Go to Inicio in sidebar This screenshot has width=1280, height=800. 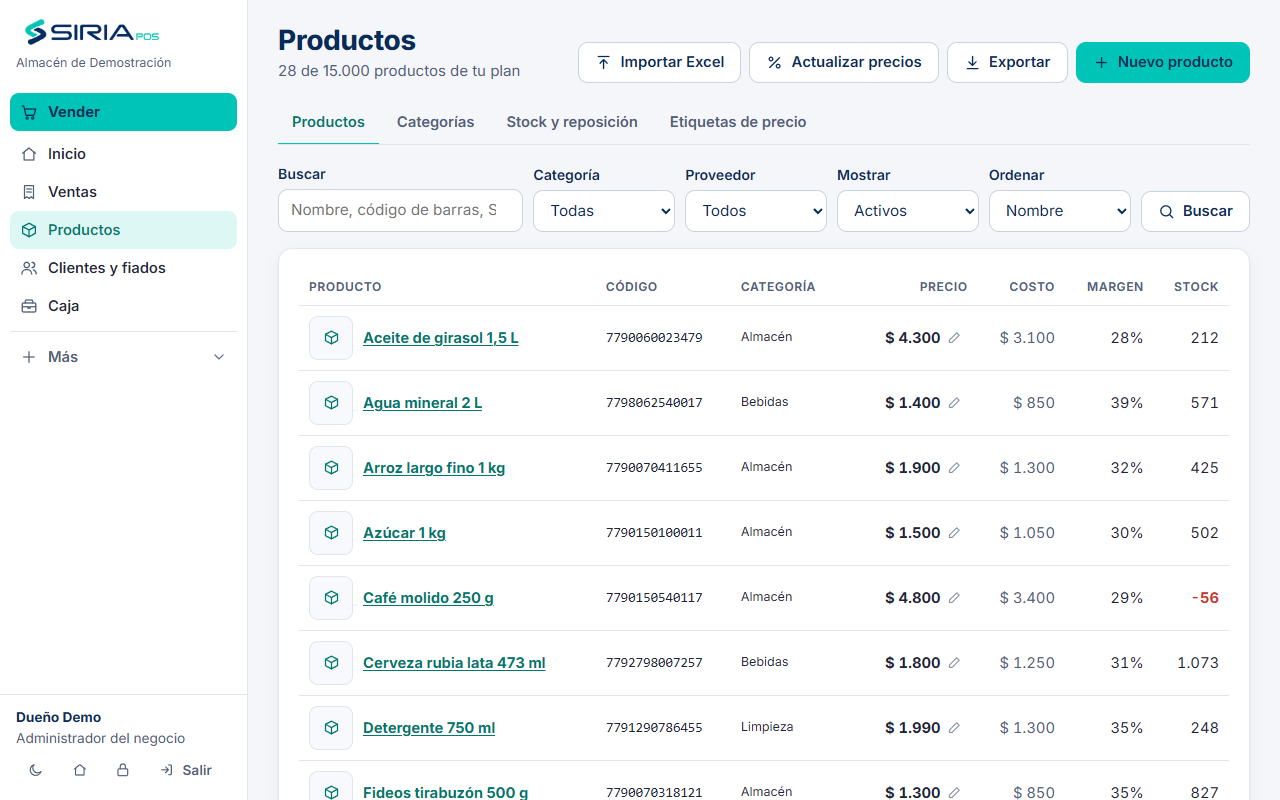123,154
